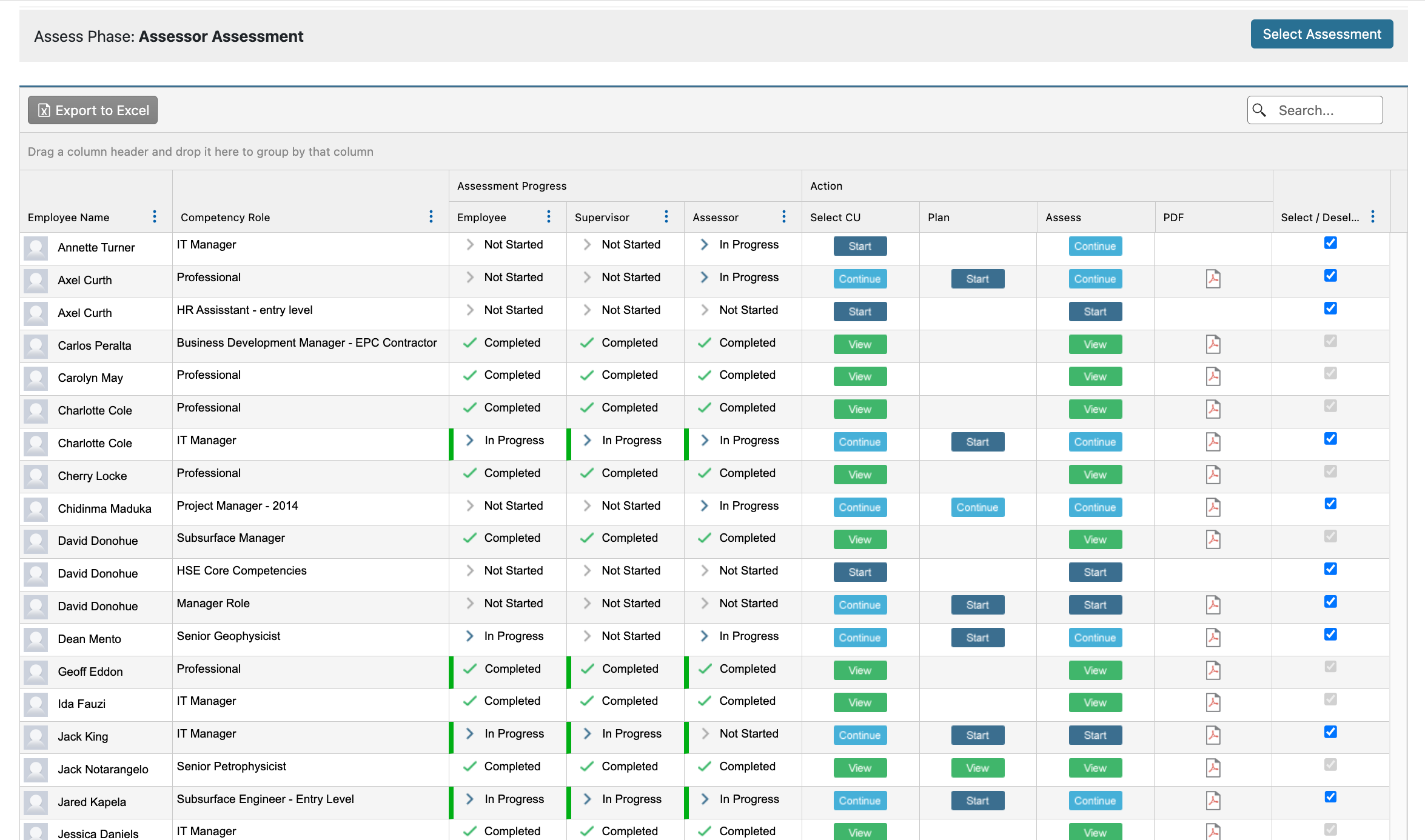Open Ida Fauzi's assessment PDF

pyautogui.click(x=1213, y=702)
